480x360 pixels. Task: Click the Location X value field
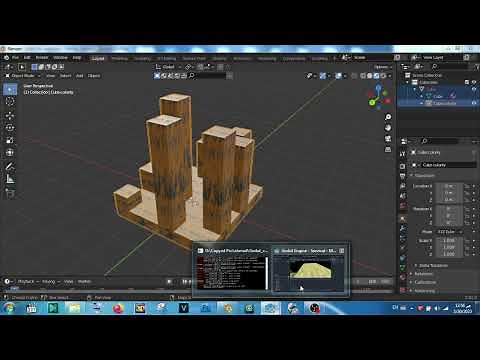click(x=449, y=186)
